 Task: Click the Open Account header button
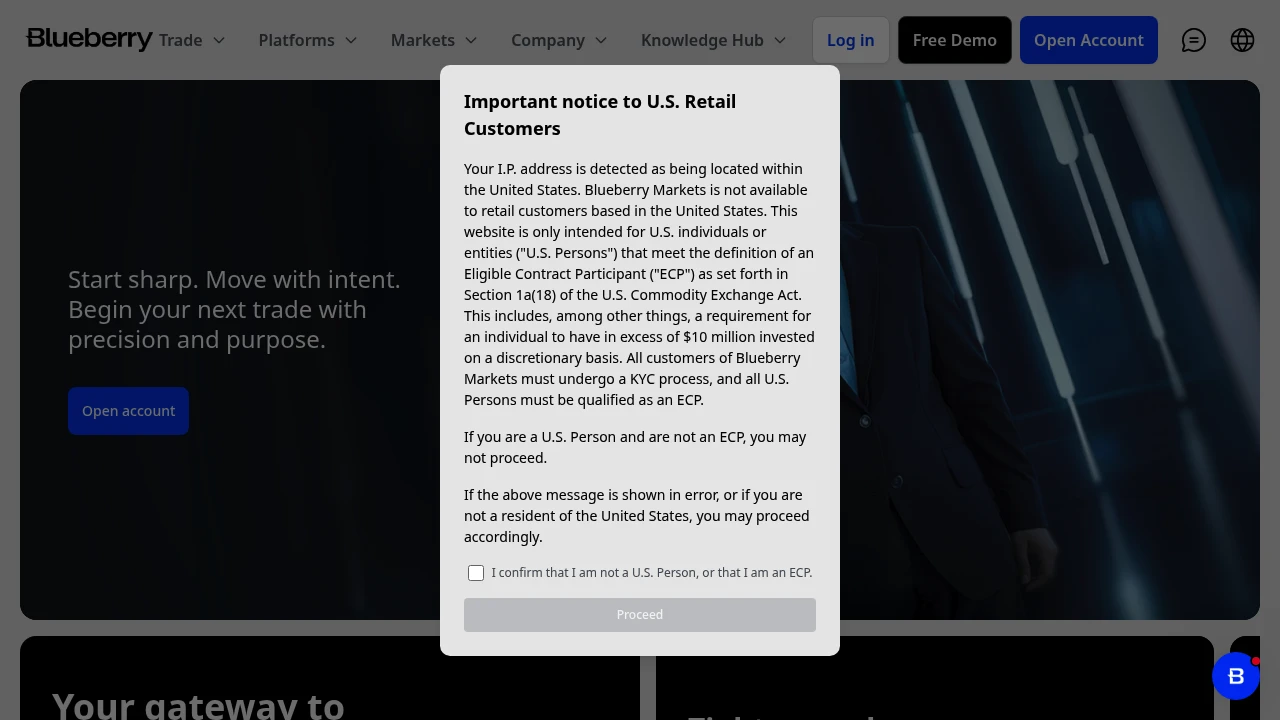pyautogui.click(x=1089, y=40)
